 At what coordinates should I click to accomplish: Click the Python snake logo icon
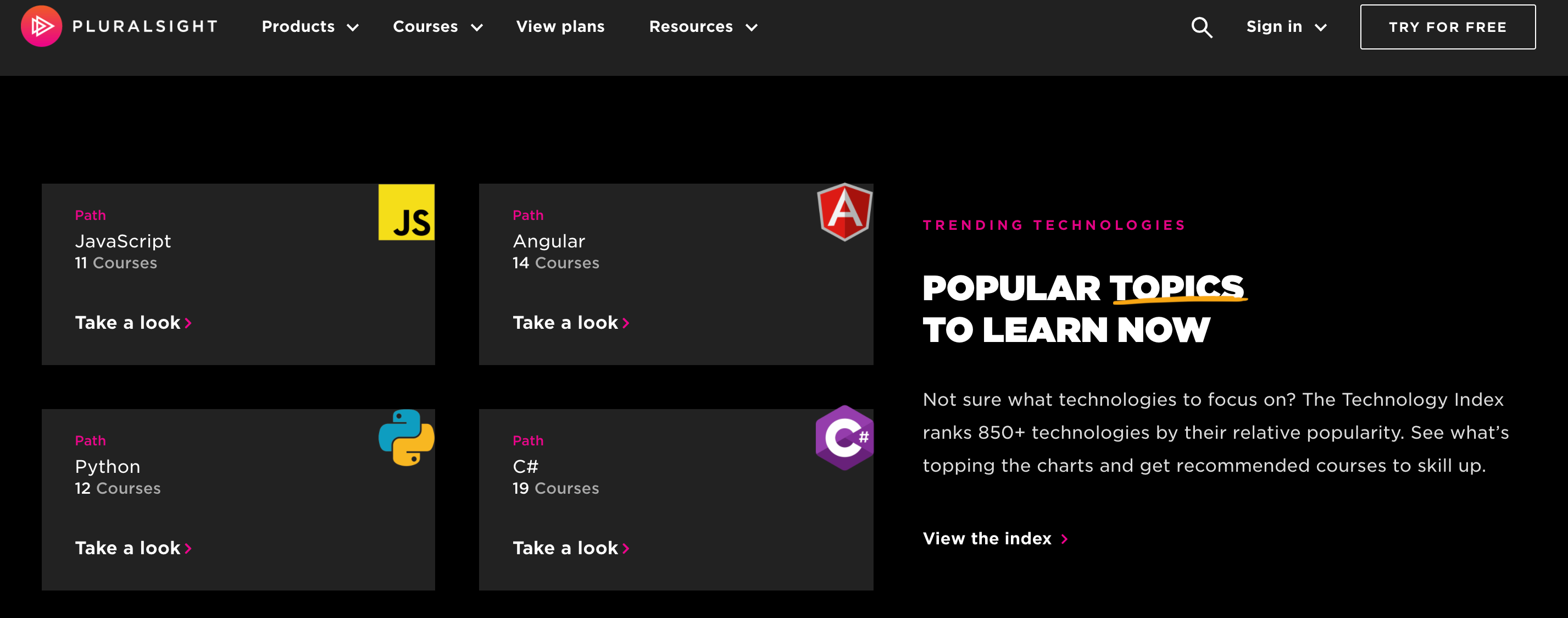[406, 437]
